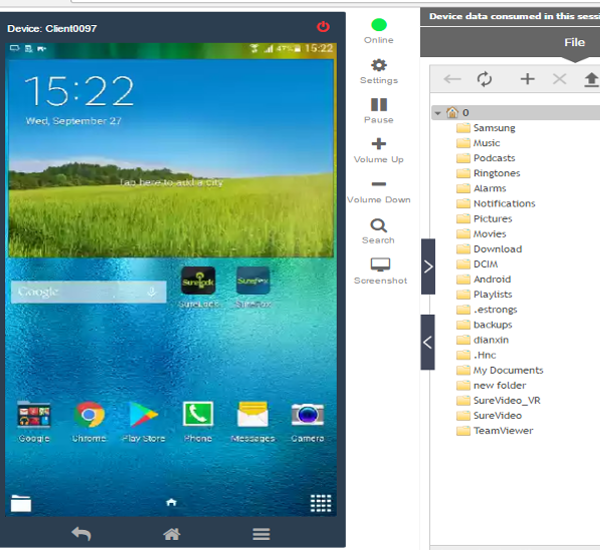Open the Podcasts folder
This screenshot has height=550, width=600.
click(x=486, y=158)
